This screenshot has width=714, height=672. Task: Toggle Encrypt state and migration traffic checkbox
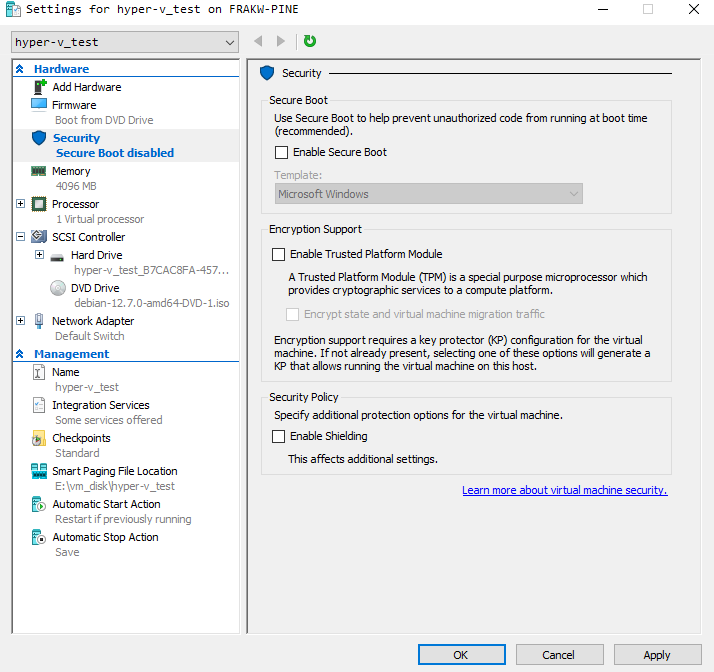click(x=292, y=314)
